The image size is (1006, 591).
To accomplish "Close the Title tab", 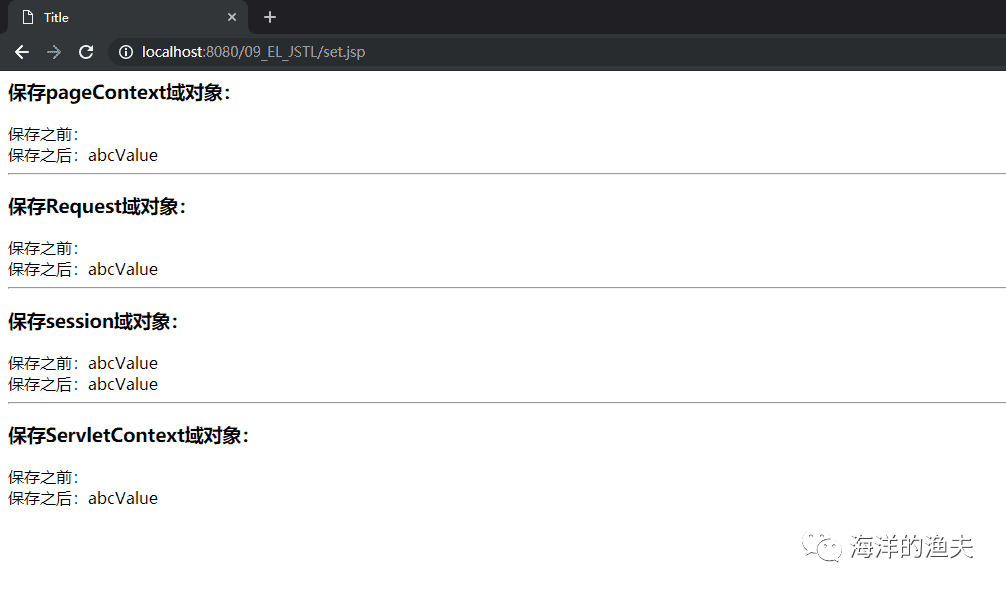I will [x=232, y=17].
